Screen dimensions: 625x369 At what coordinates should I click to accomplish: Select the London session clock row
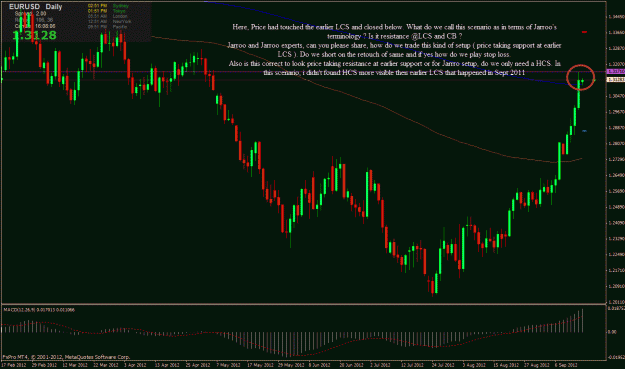[108, 16]
